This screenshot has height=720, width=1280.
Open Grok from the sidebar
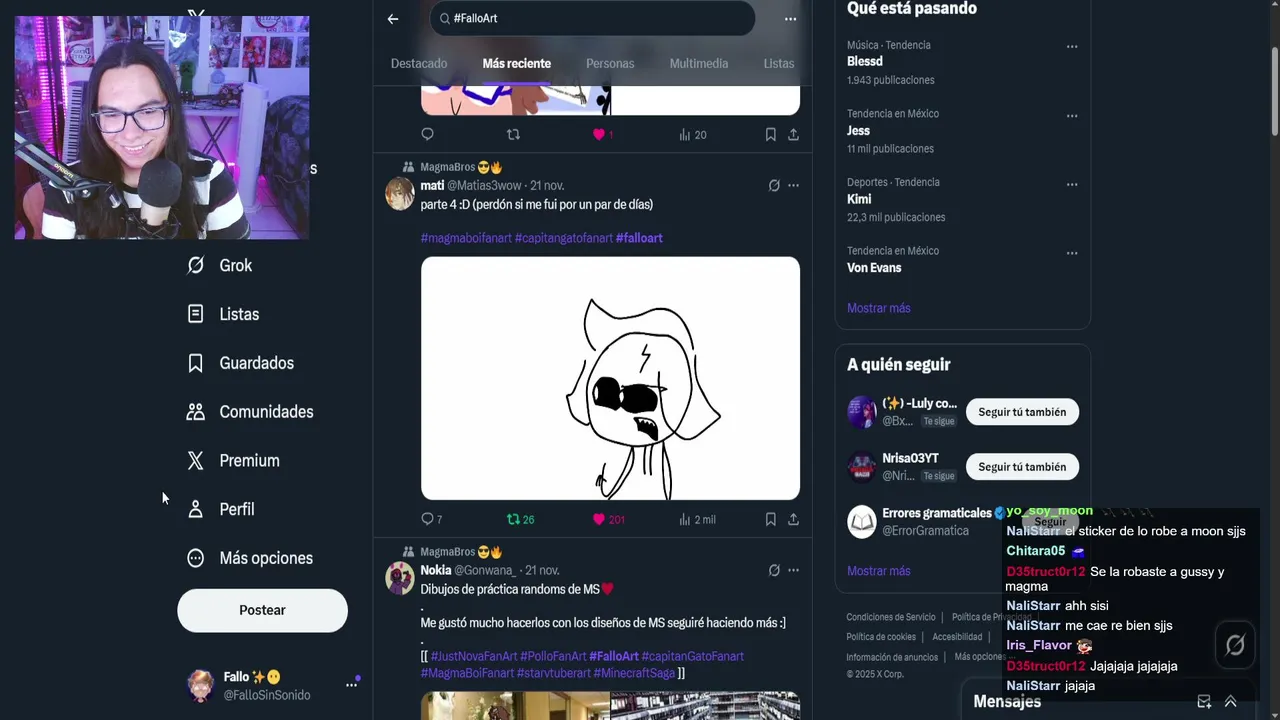click(x=220, y=265)
